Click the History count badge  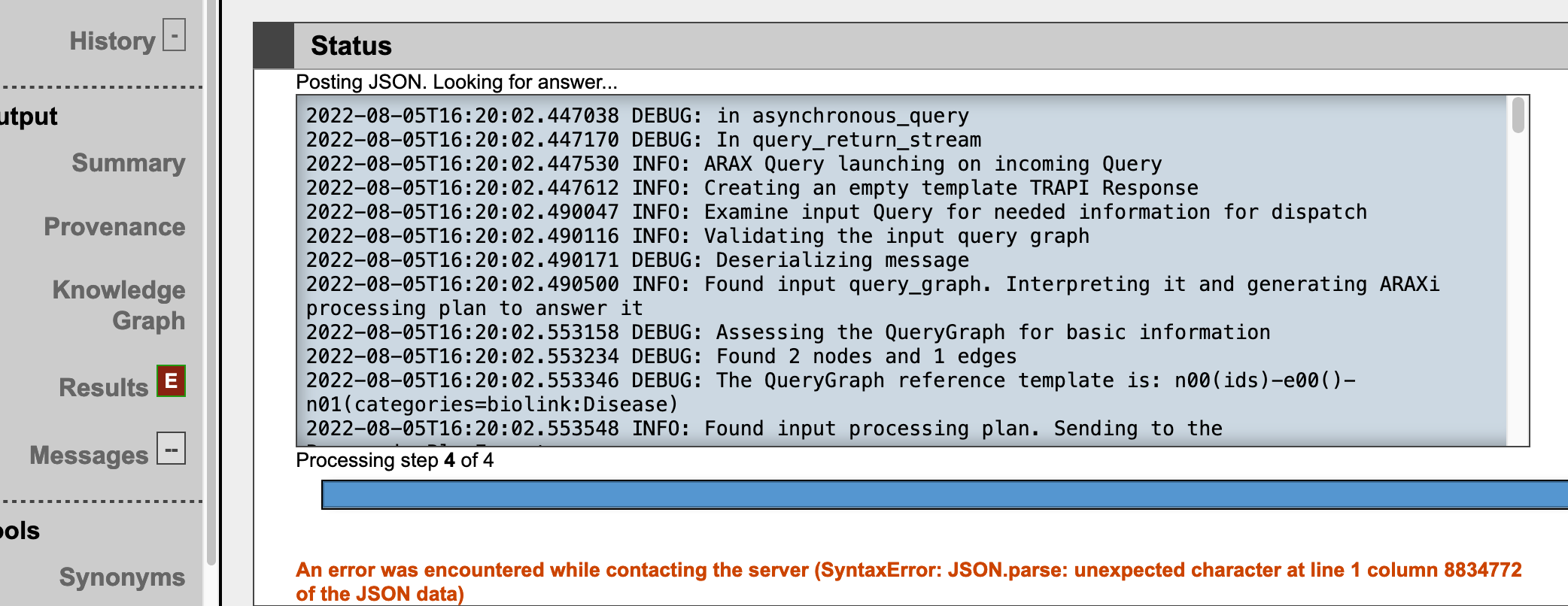pyautogui.click(x=175, y=35)
